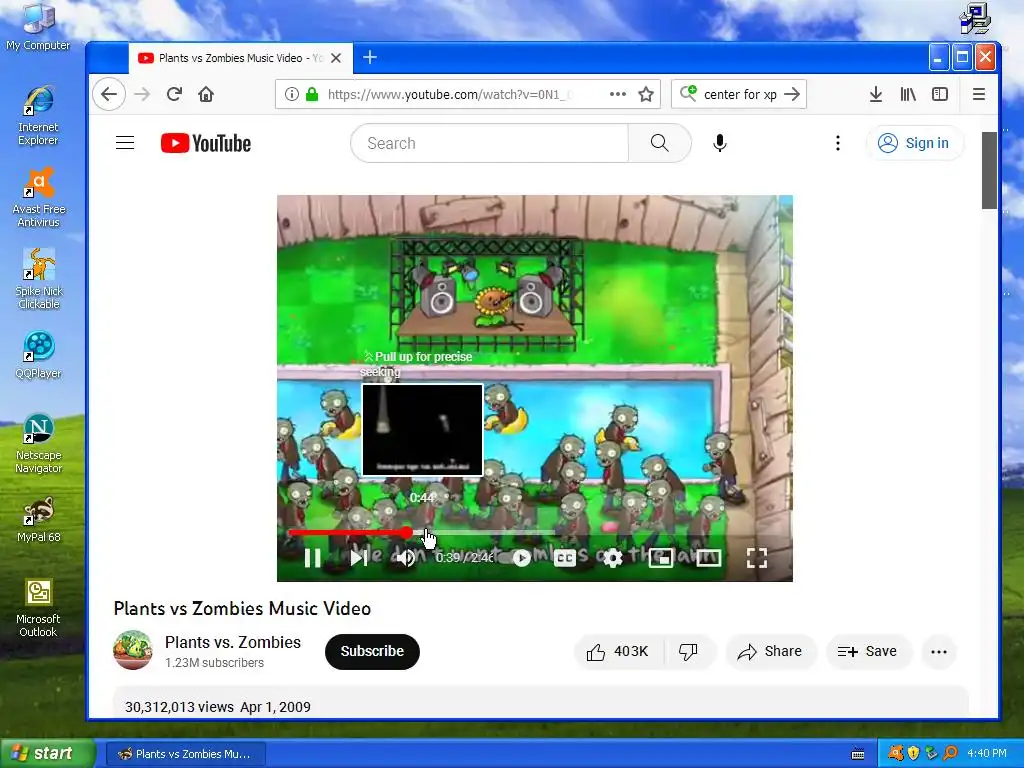1024x768 pixels.
Task: Toggle closed captions (CC) button
Action: click(565, 558)
